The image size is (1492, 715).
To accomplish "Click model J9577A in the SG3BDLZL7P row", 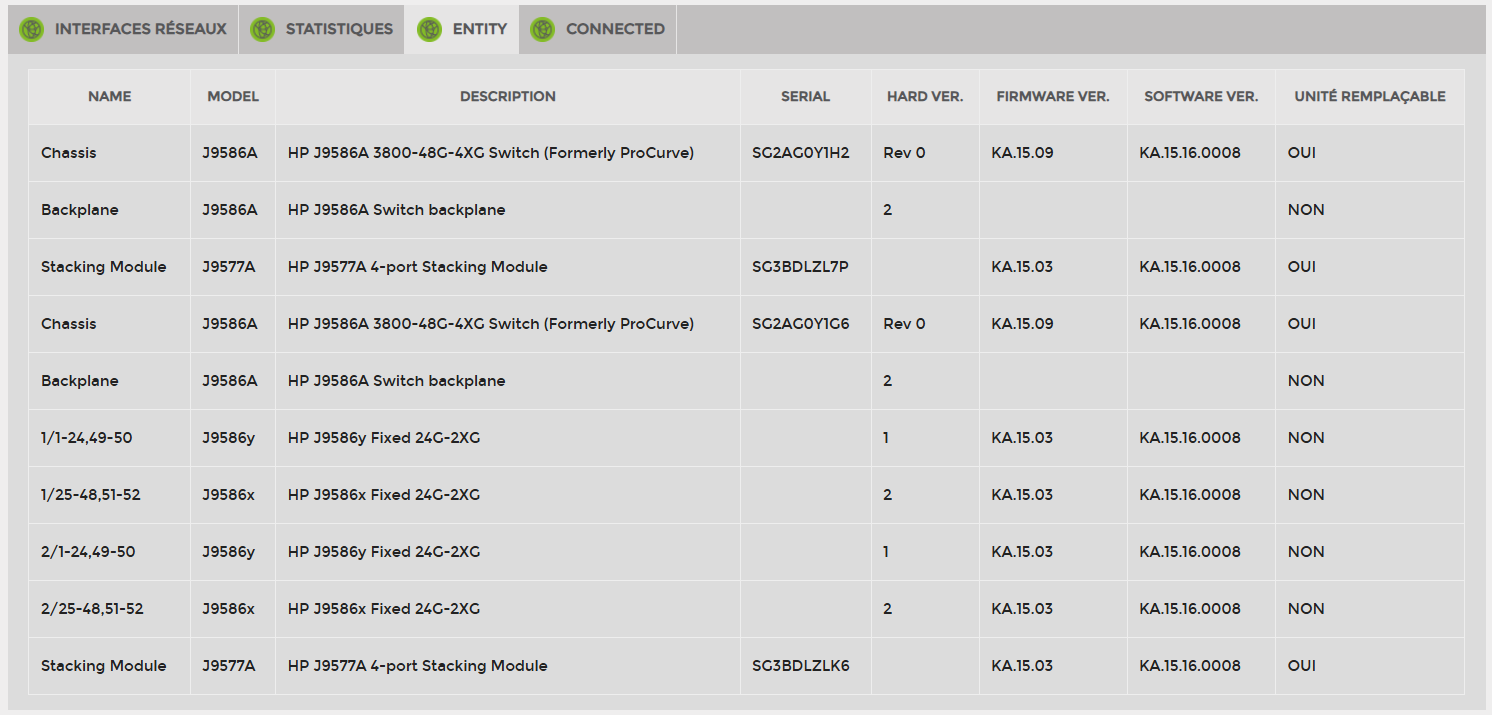I will point(230,267).
